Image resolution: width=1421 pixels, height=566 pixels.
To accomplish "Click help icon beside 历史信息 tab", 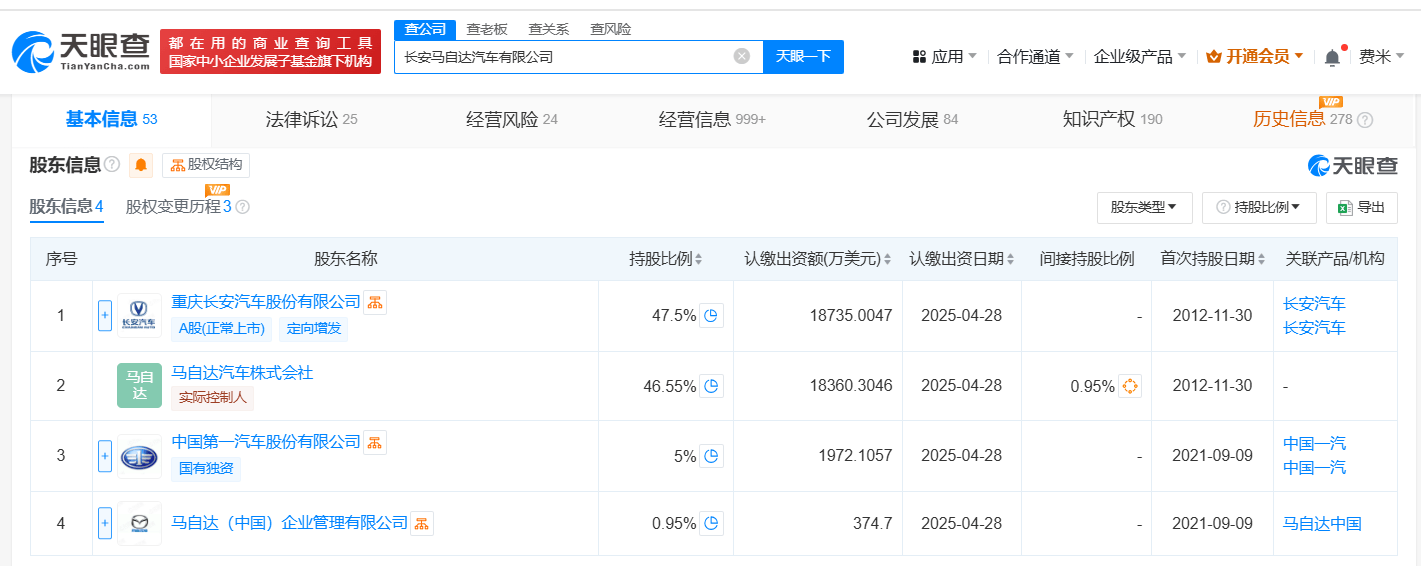I will click(x=1365, y=120).
